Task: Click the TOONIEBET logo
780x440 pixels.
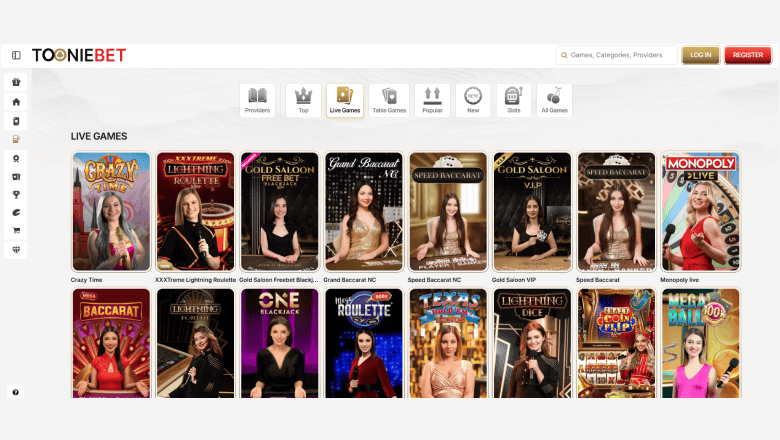Action: pos(79,55)
